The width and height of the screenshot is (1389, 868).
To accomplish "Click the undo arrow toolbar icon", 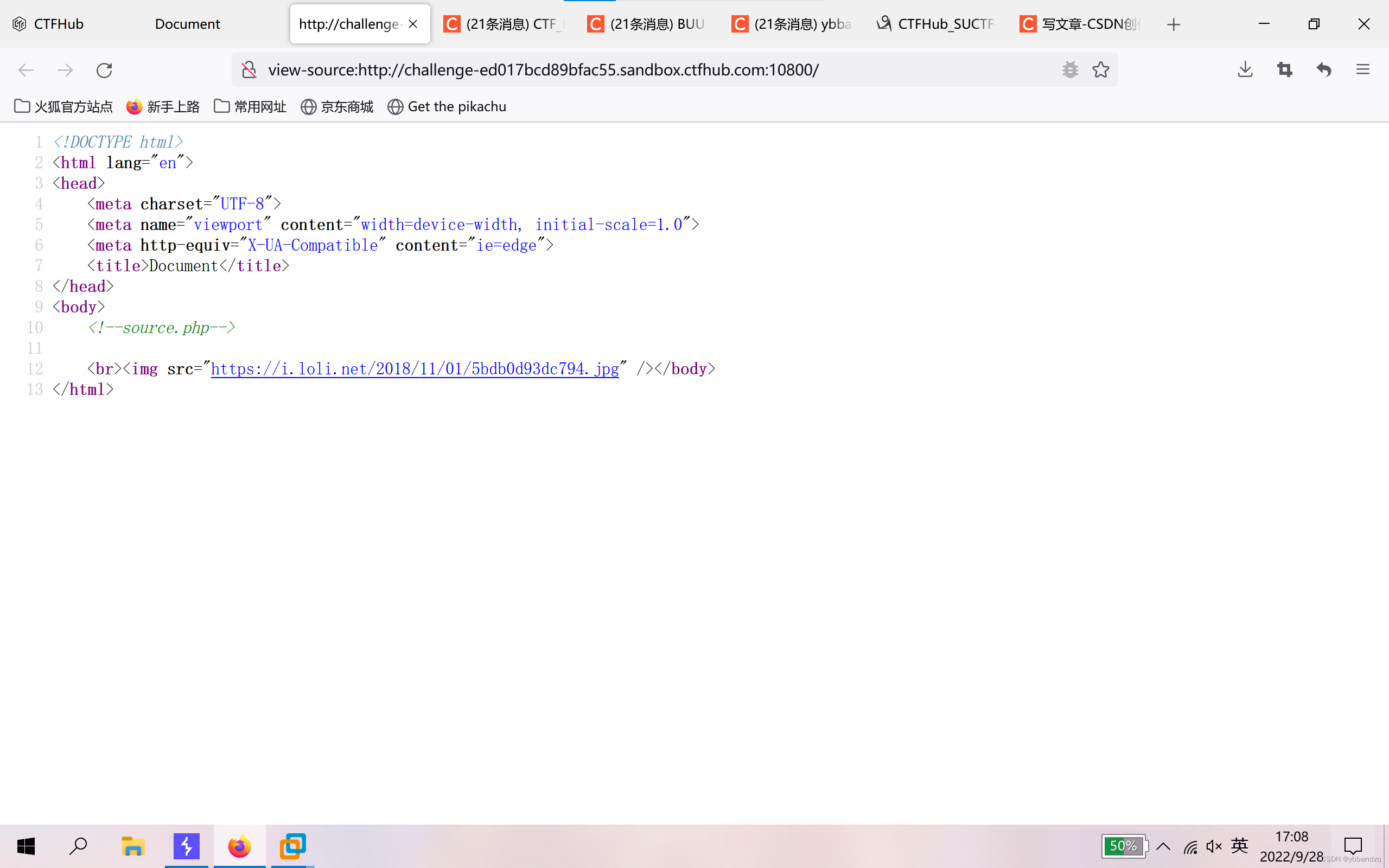I will coord(1324,70).
